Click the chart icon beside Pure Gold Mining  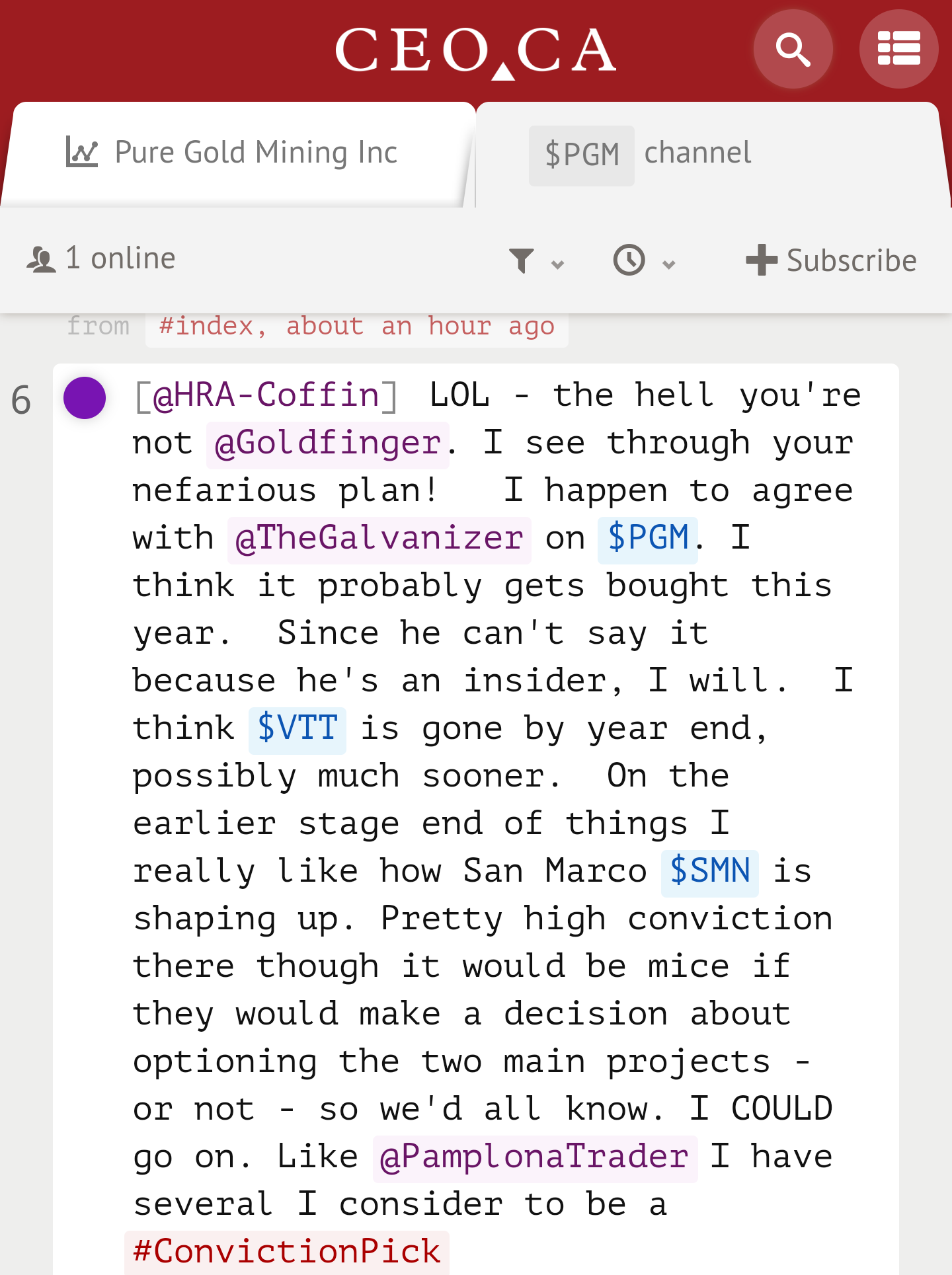(x=82, y=152)
